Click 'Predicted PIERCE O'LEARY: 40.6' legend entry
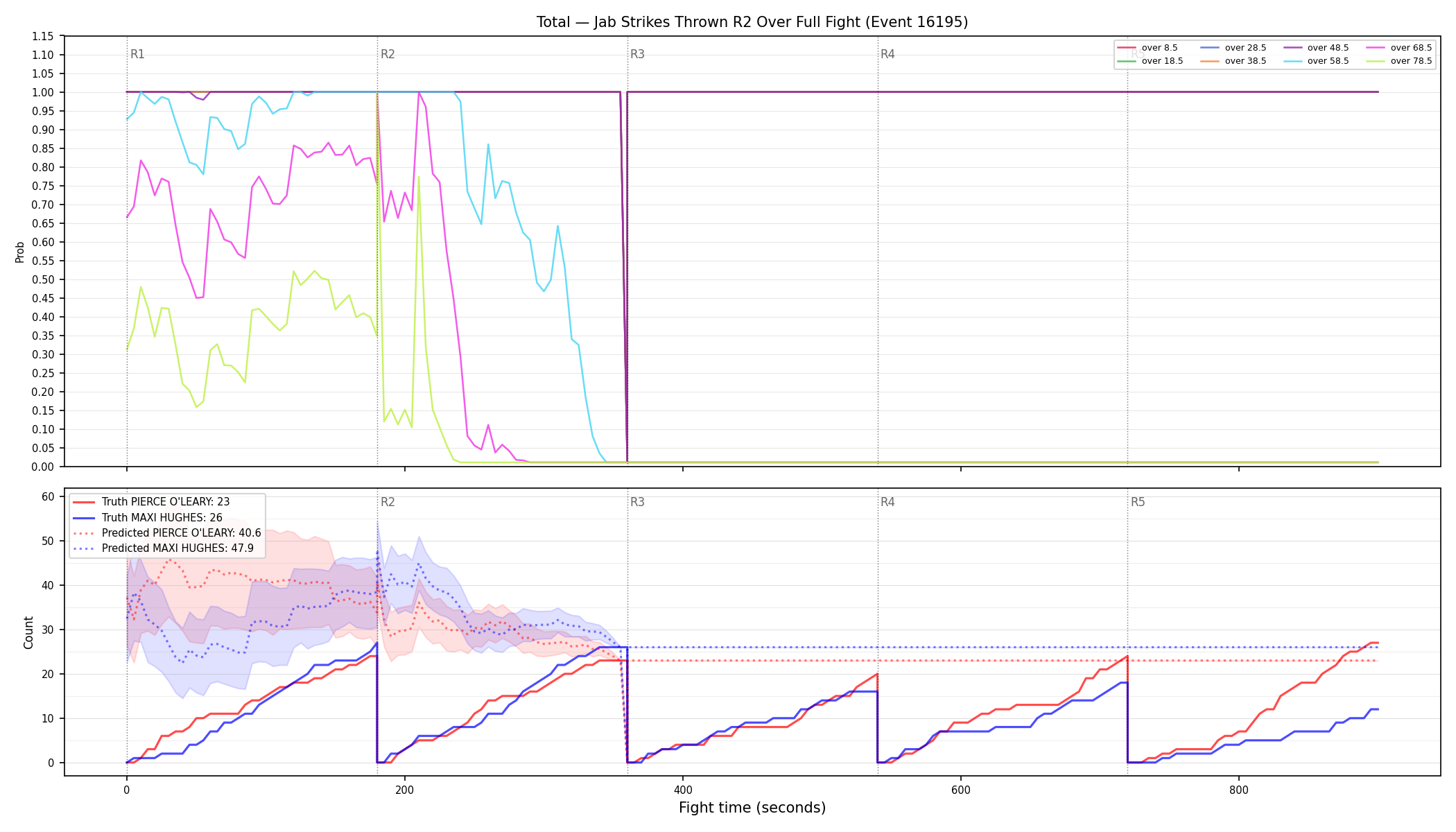 [167, 532]
